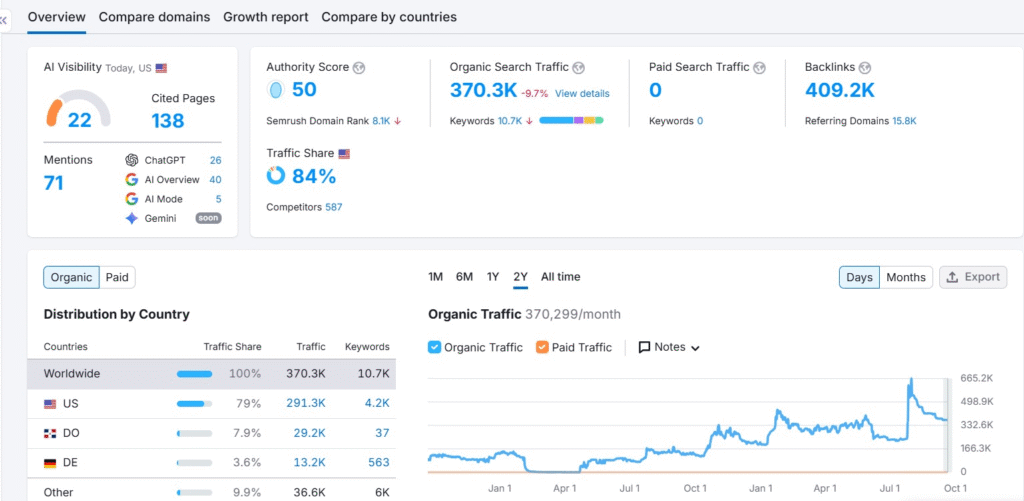The height and width of the screenshot is (501, 1024).
Task: Click the Export button
Action: coord(974,277)
